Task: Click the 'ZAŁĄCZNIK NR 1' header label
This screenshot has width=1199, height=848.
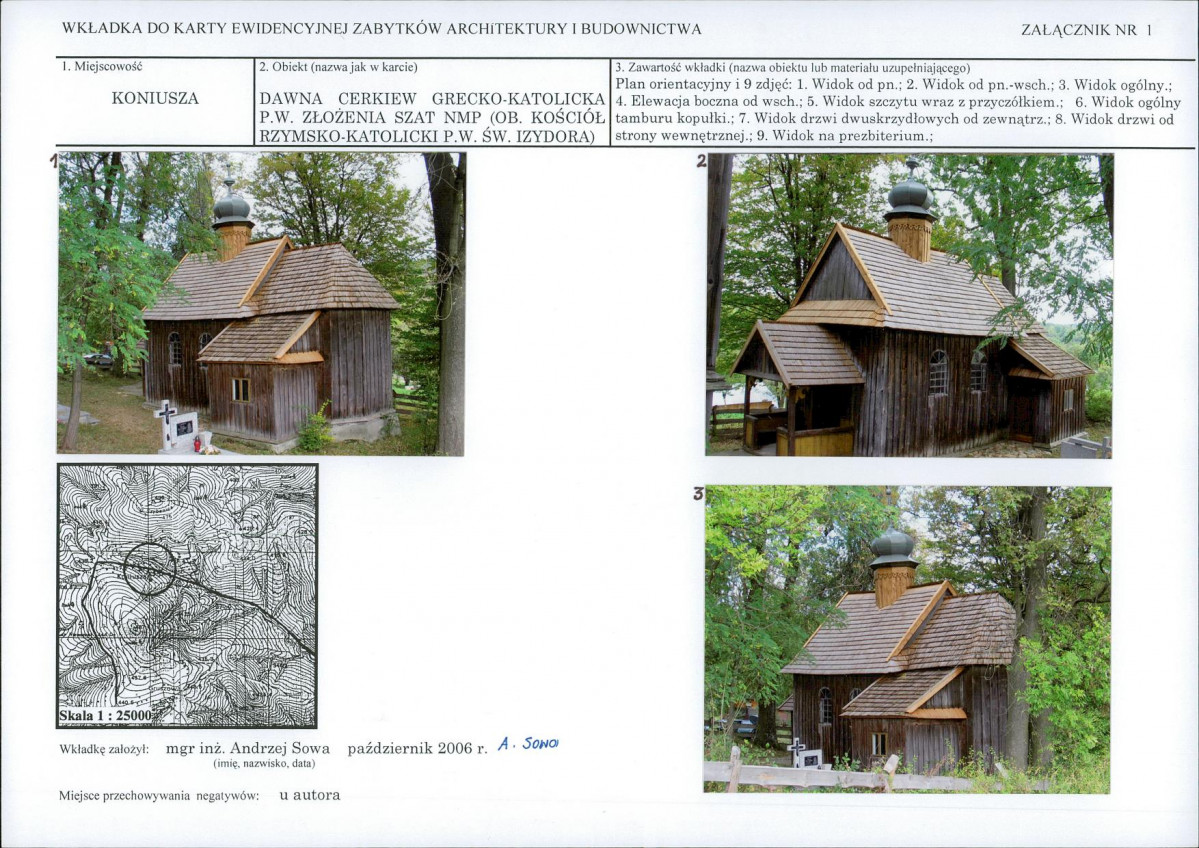Action: tap(1086, 30)
